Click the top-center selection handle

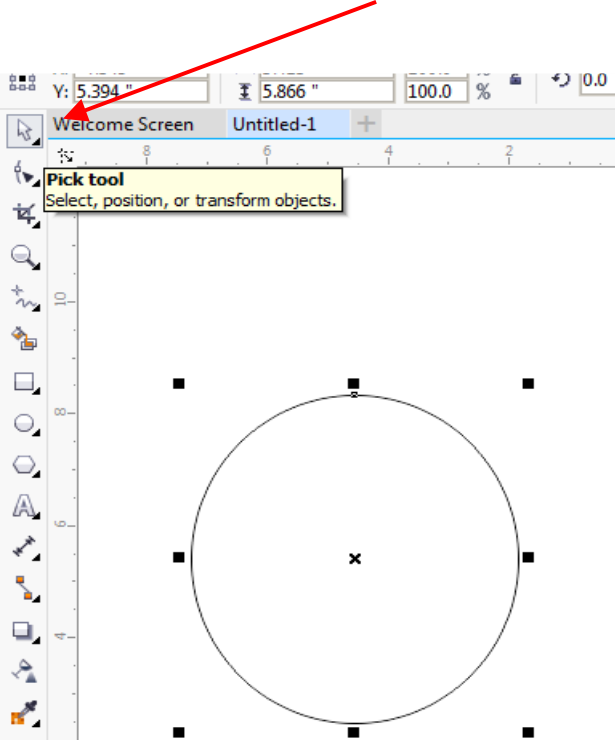pos(354,384)
